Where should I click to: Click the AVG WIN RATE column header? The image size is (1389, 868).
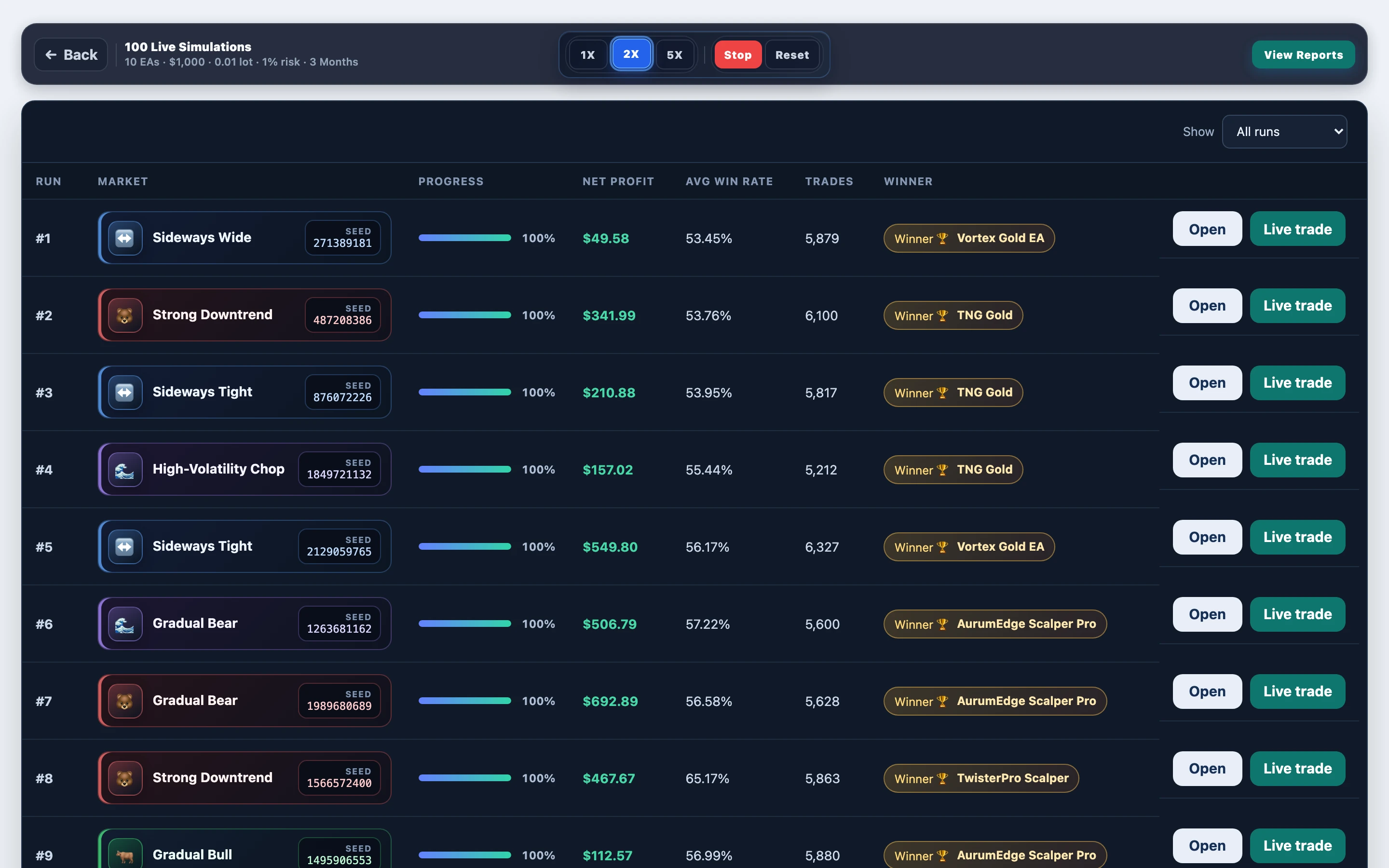click(x=729, y=181)
